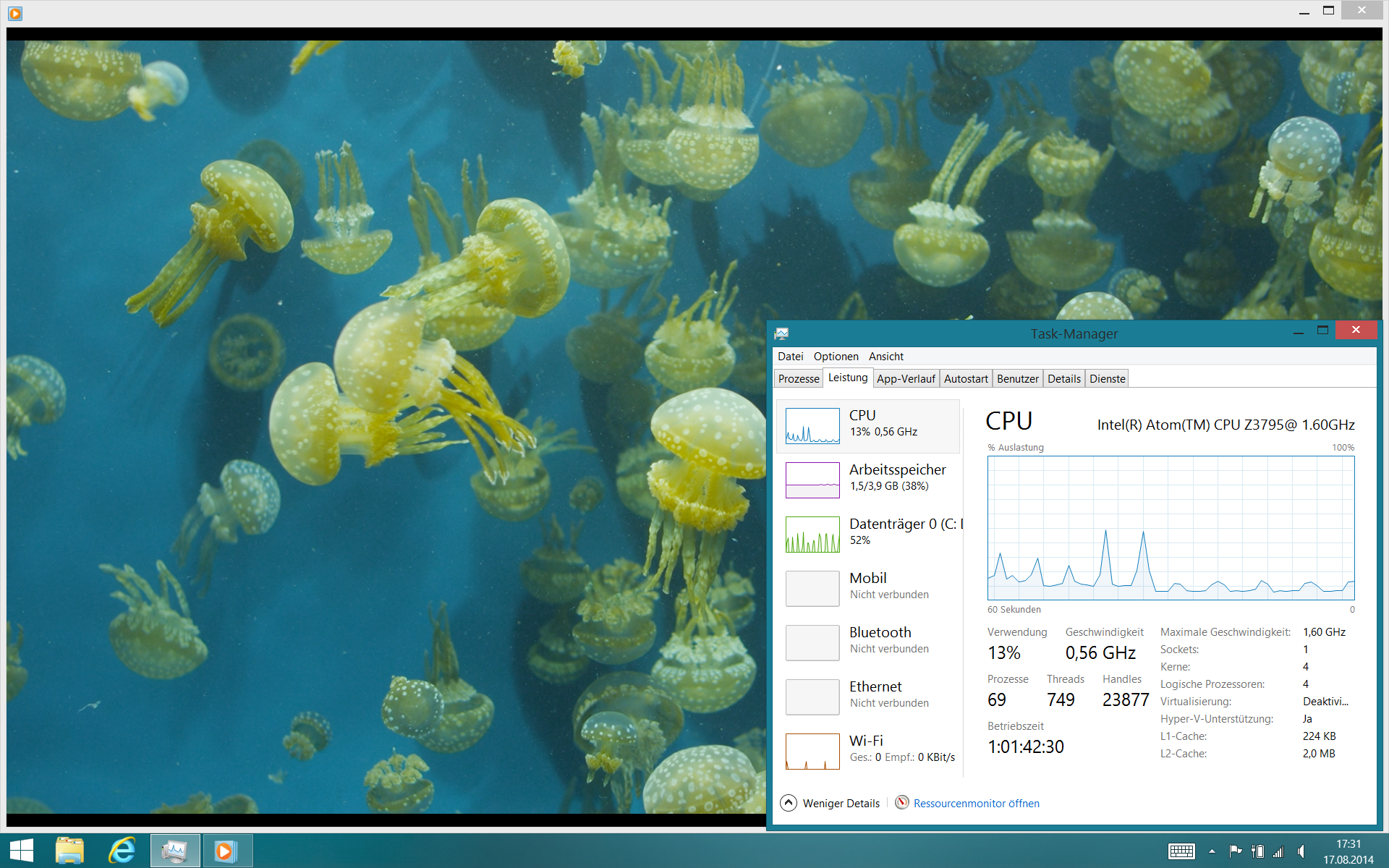This screenshot has width=1389, height=868.
Task: Open the Ansicht menu
Action: (885, 357)
